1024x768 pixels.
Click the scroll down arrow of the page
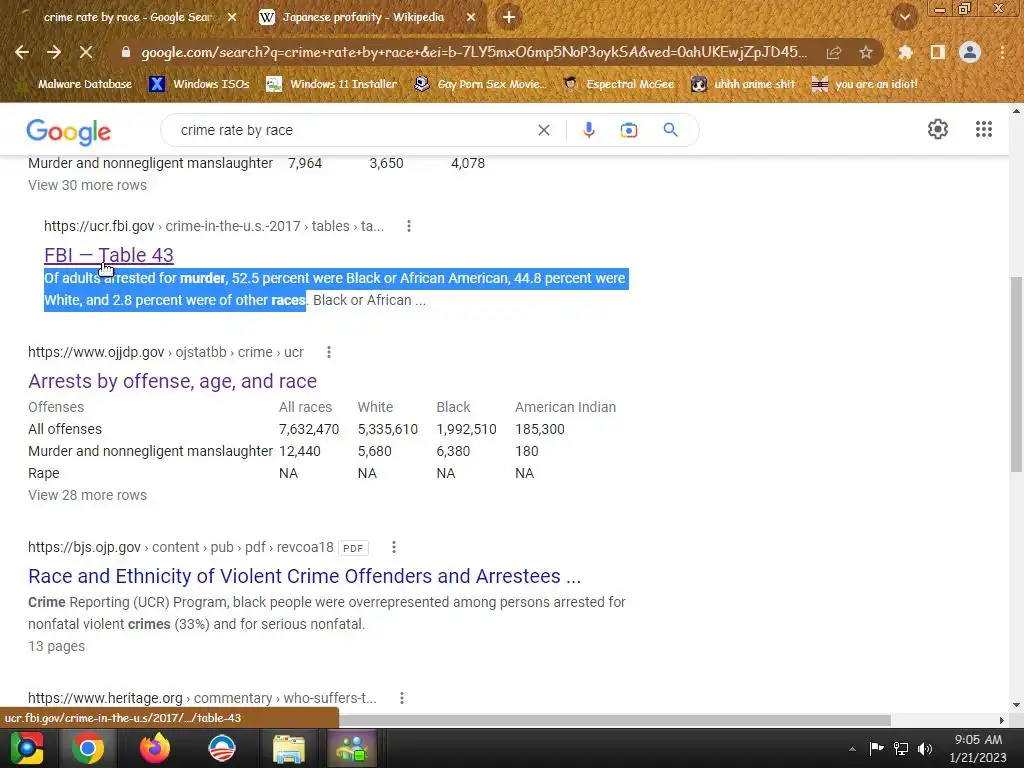tap(1016, 705)
